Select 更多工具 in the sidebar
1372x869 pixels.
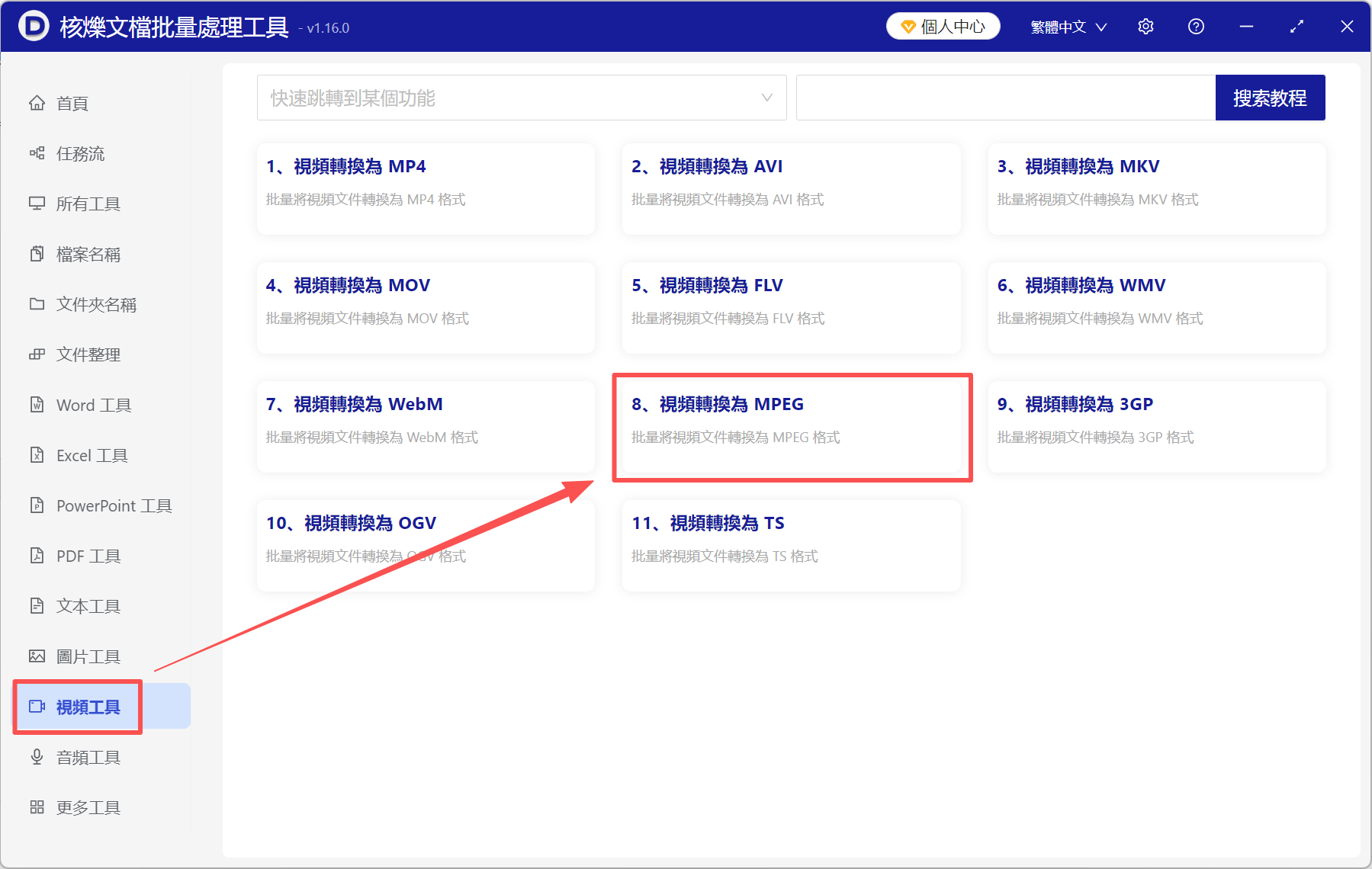(x=102, y=807)
